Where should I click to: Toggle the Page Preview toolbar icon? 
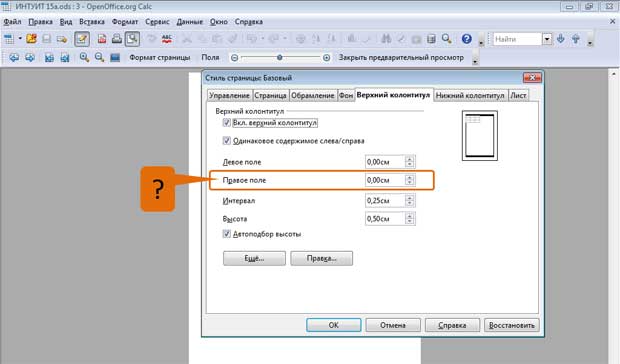tap(132, 39)
